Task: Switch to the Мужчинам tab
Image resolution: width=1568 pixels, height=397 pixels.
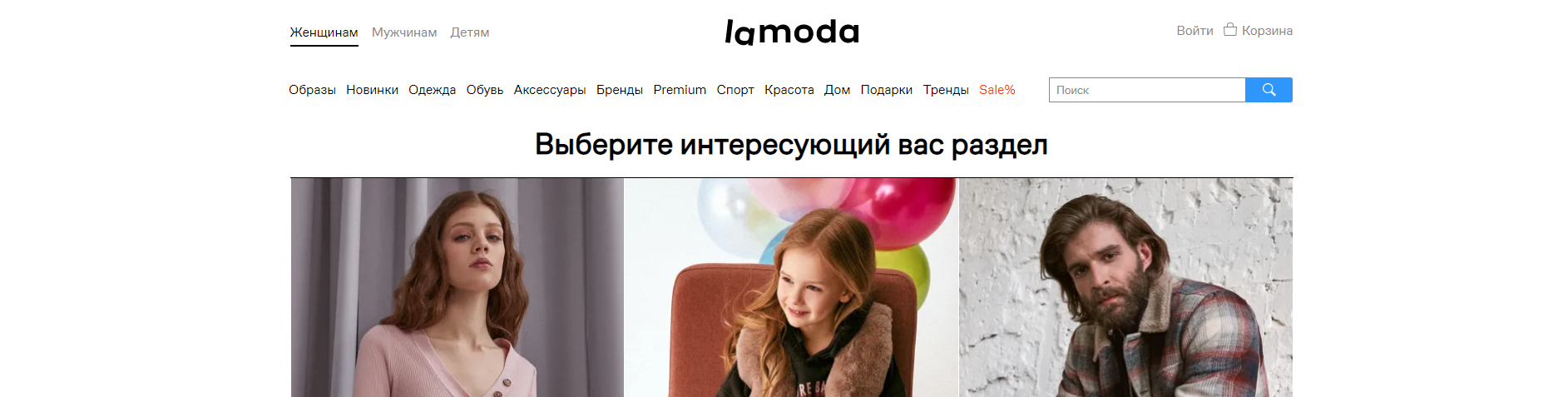Action: tap(404, 32)
